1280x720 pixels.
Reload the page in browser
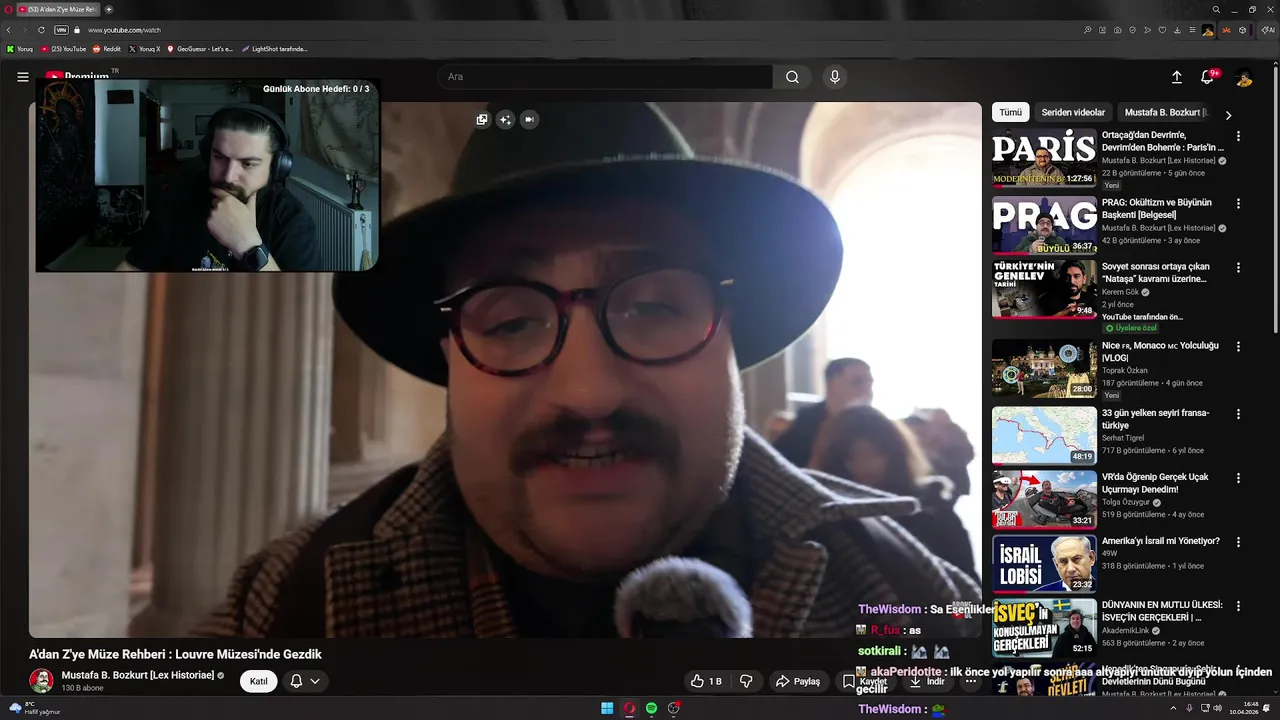coord(41,30)
